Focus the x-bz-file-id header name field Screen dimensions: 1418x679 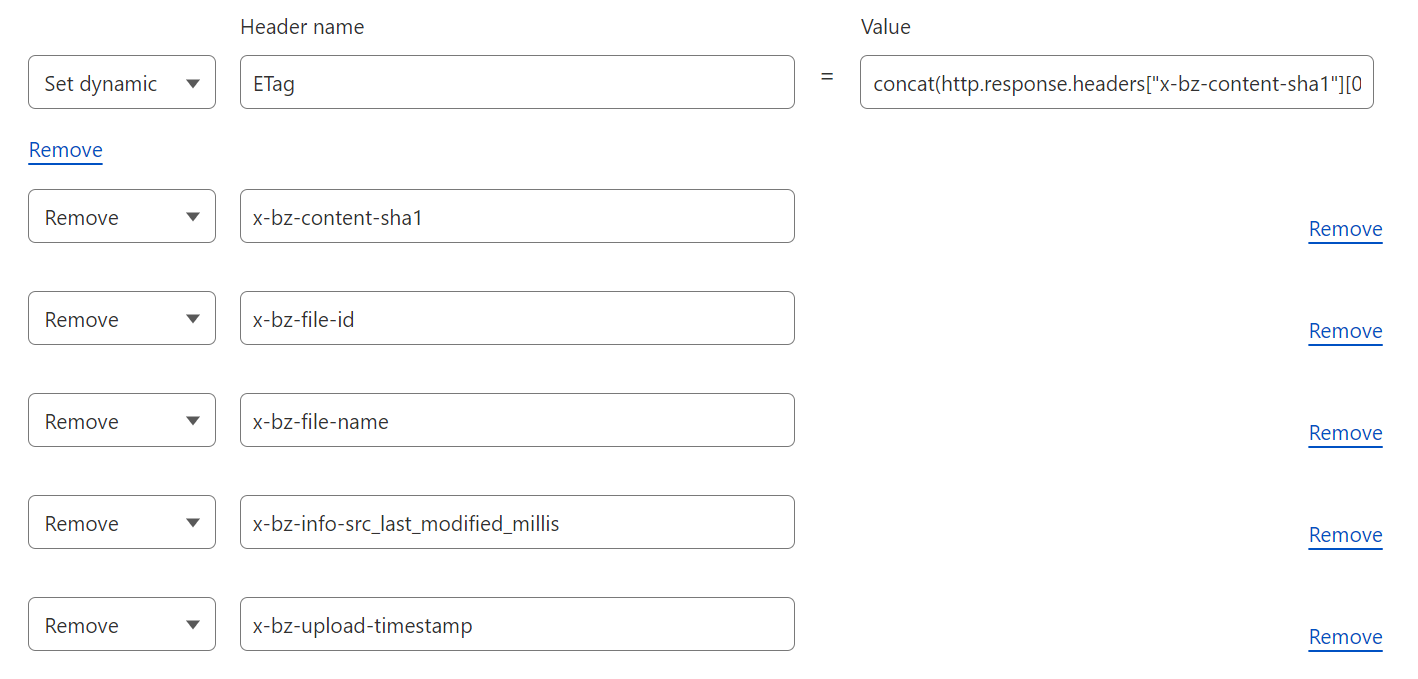517,319
